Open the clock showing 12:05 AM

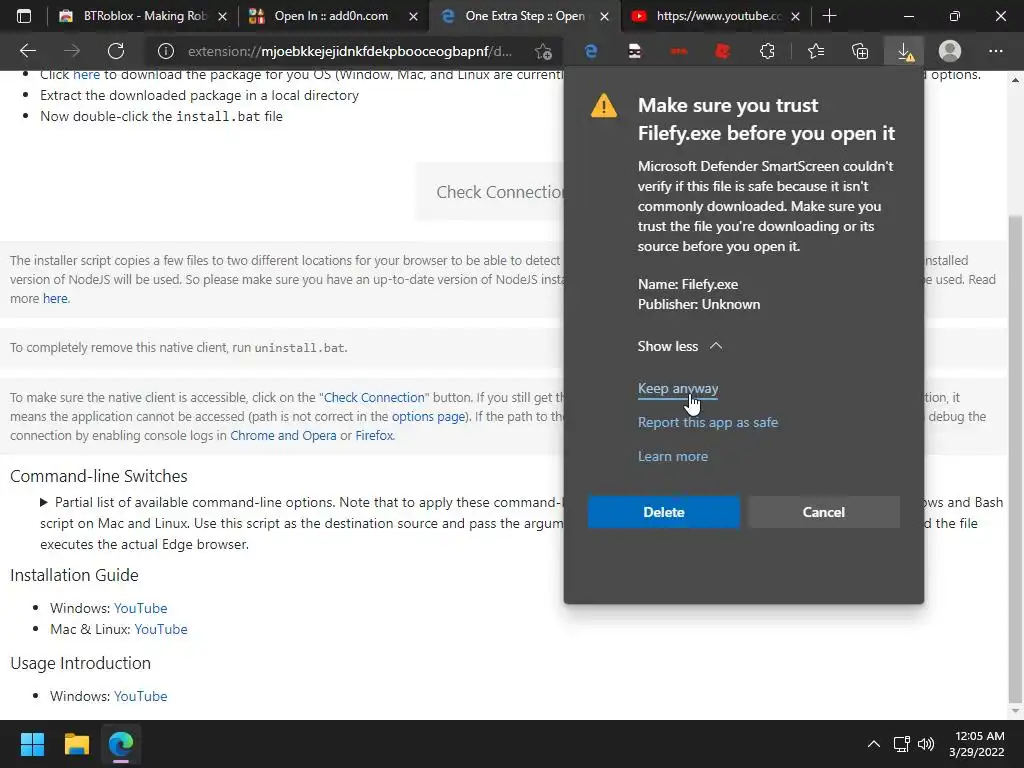tap(977, 744)
